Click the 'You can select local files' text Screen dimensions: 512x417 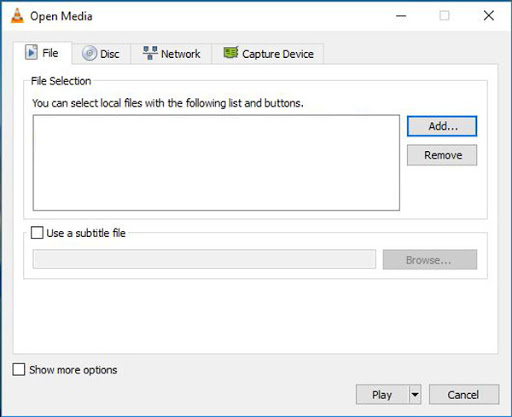(x=168, y=103)
